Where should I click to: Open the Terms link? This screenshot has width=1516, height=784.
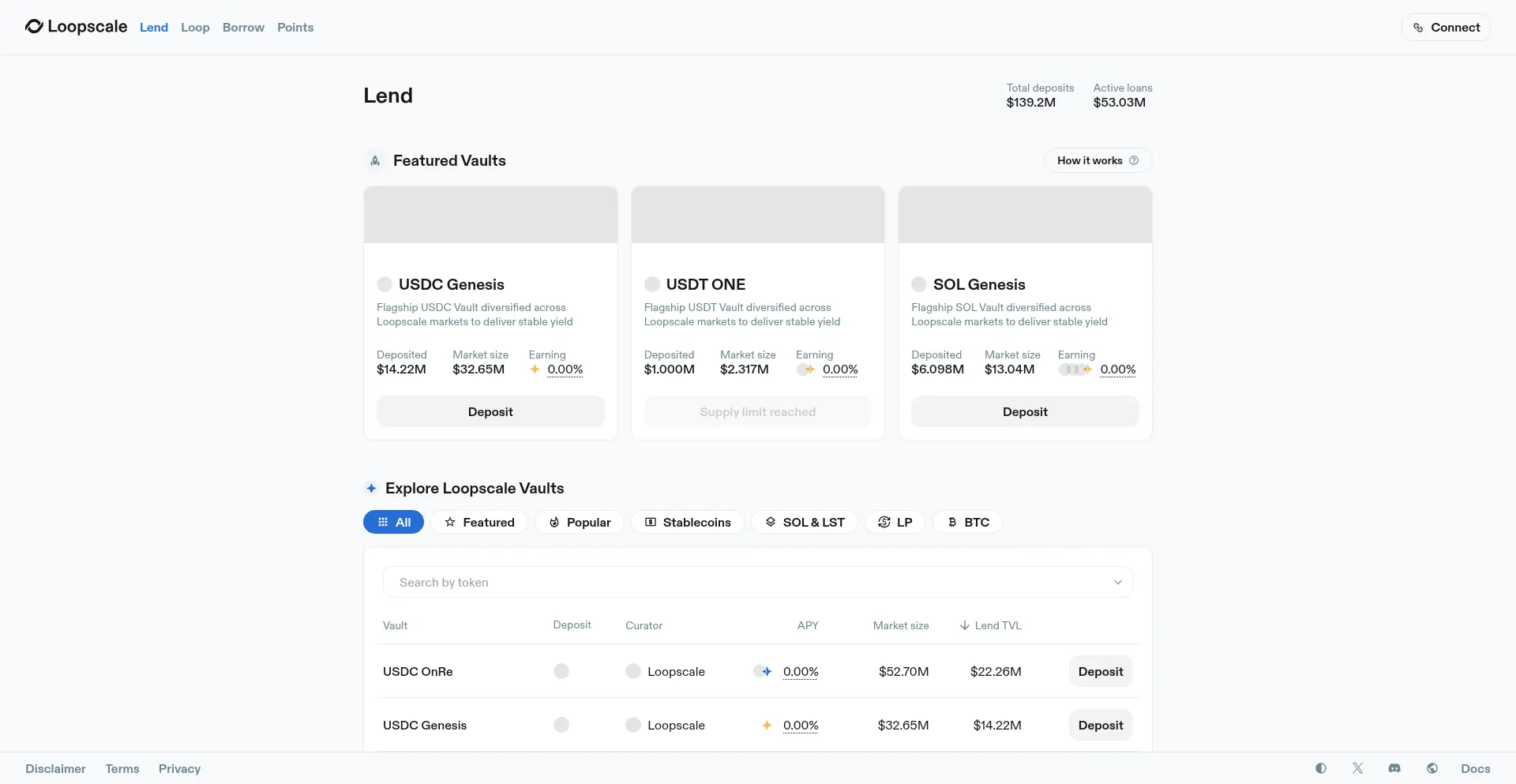(122, 768)
